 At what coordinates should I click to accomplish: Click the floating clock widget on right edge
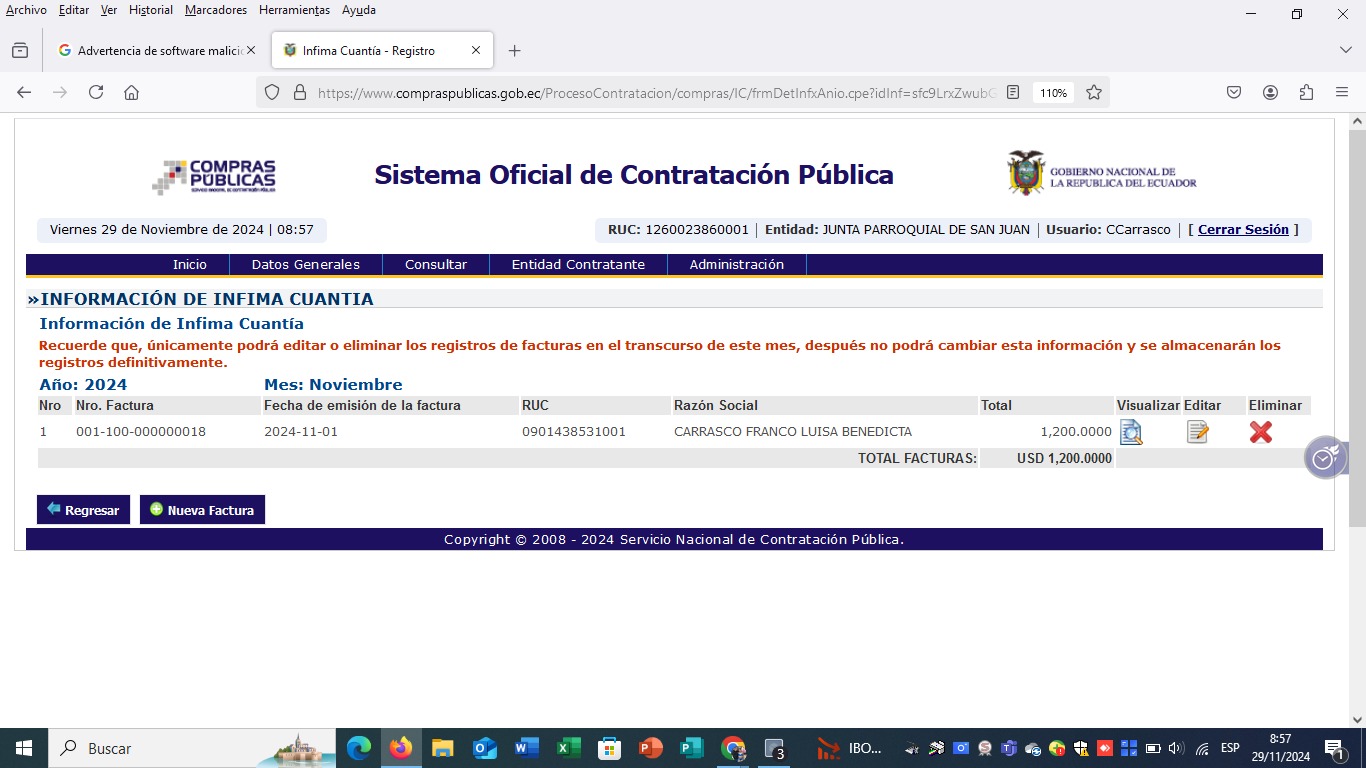tap(1324, 458)
